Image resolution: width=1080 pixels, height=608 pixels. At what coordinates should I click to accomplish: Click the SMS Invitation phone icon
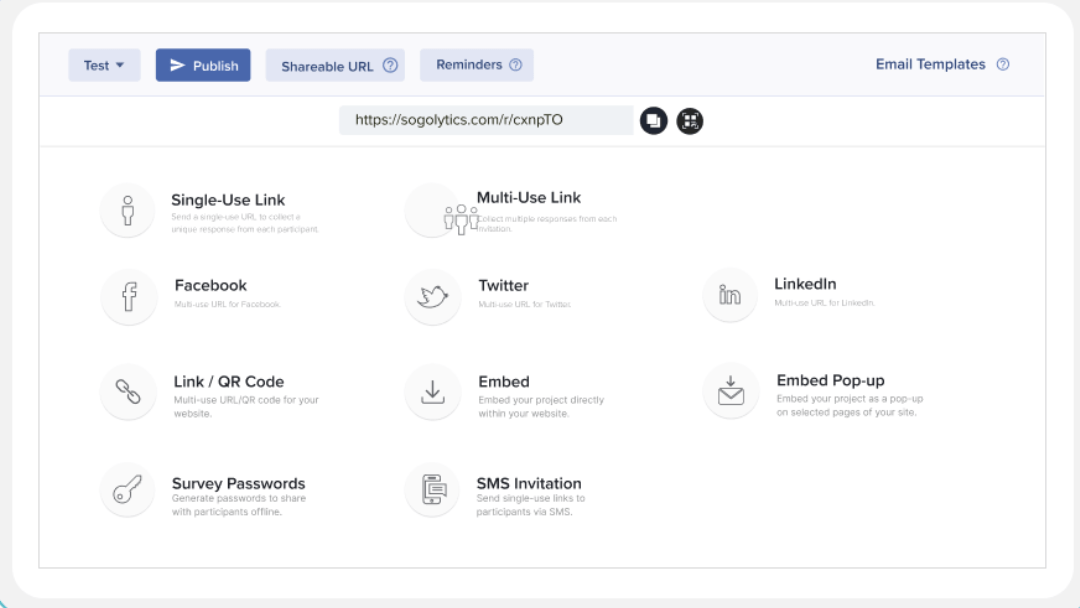click(x=433, y=490)
